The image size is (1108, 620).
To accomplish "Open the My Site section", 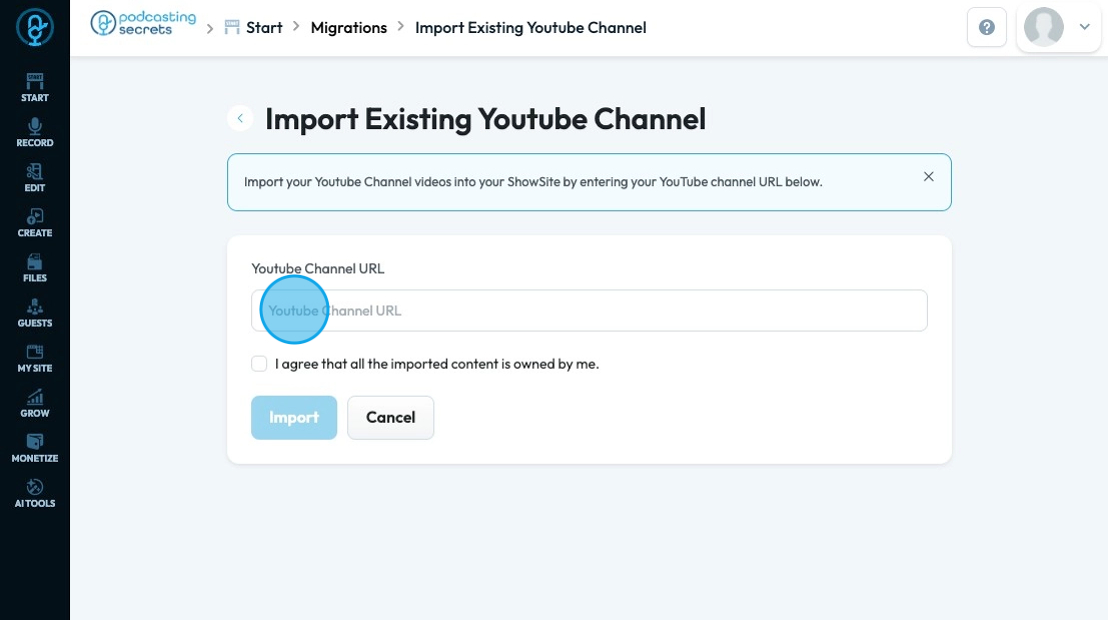I will click(35, 358).
